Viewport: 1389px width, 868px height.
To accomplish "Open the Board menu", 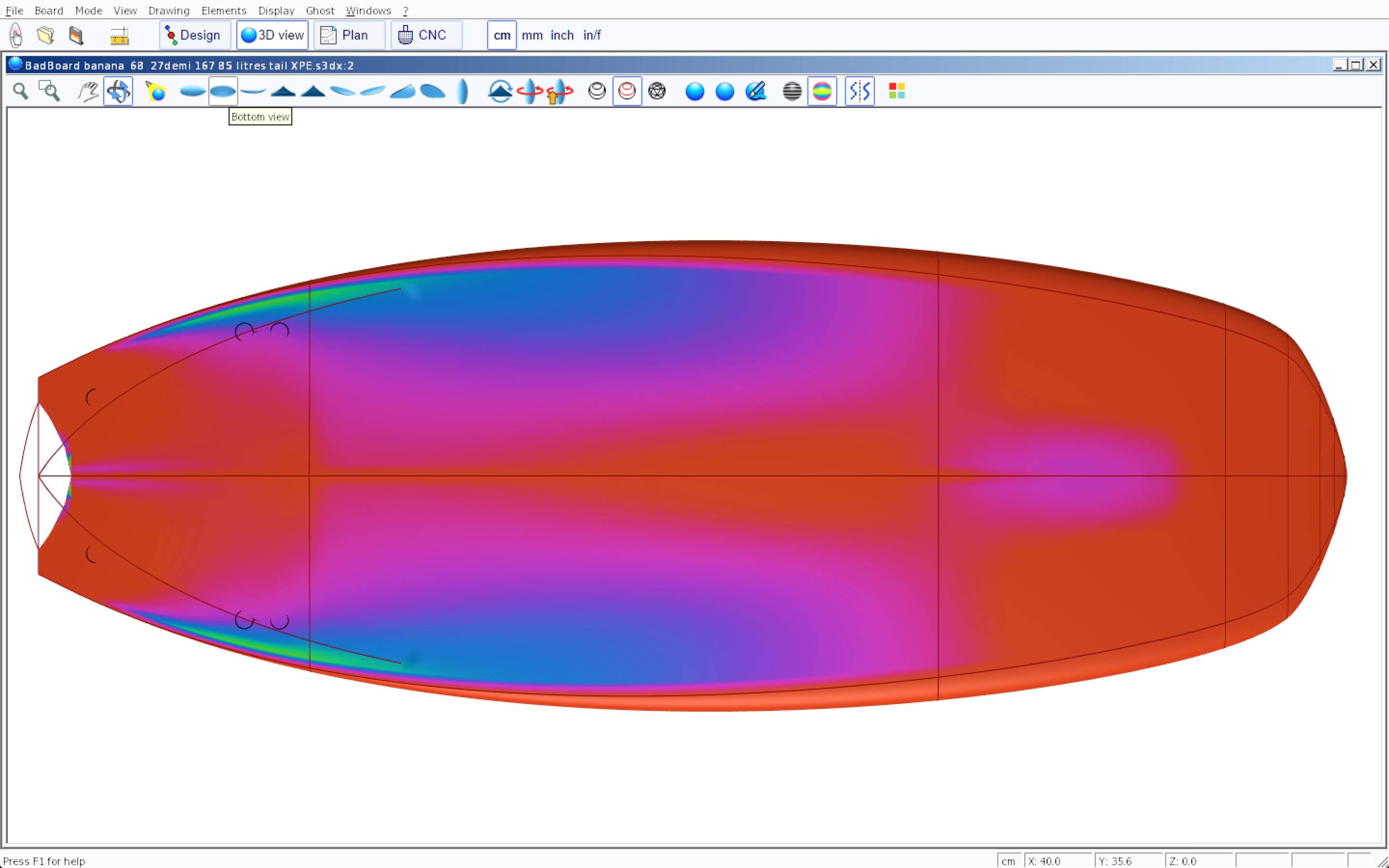I will pyautogui.click(x=48, y=10).
